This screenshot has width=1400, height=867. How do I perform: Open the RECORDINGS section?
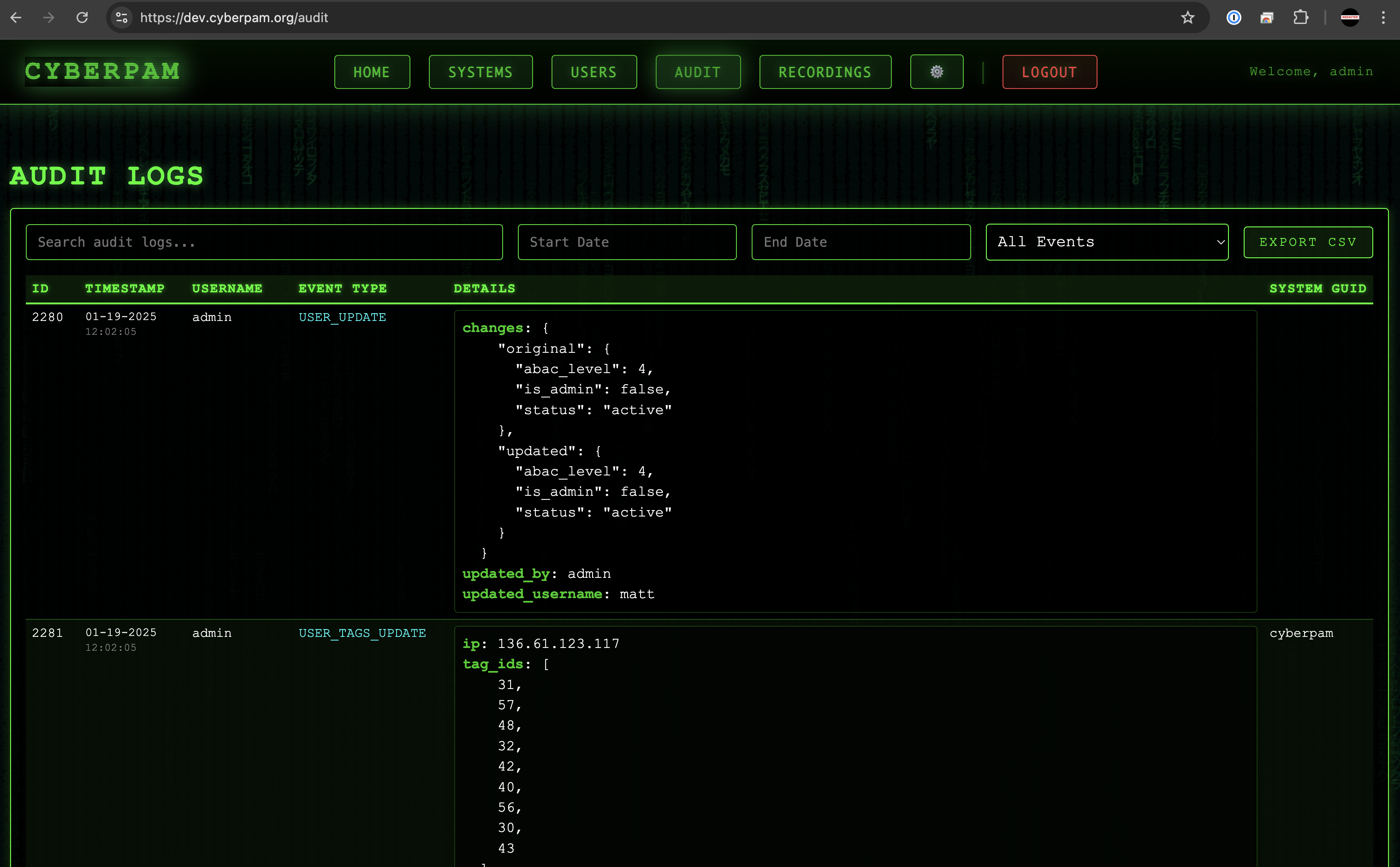[825, 71]
